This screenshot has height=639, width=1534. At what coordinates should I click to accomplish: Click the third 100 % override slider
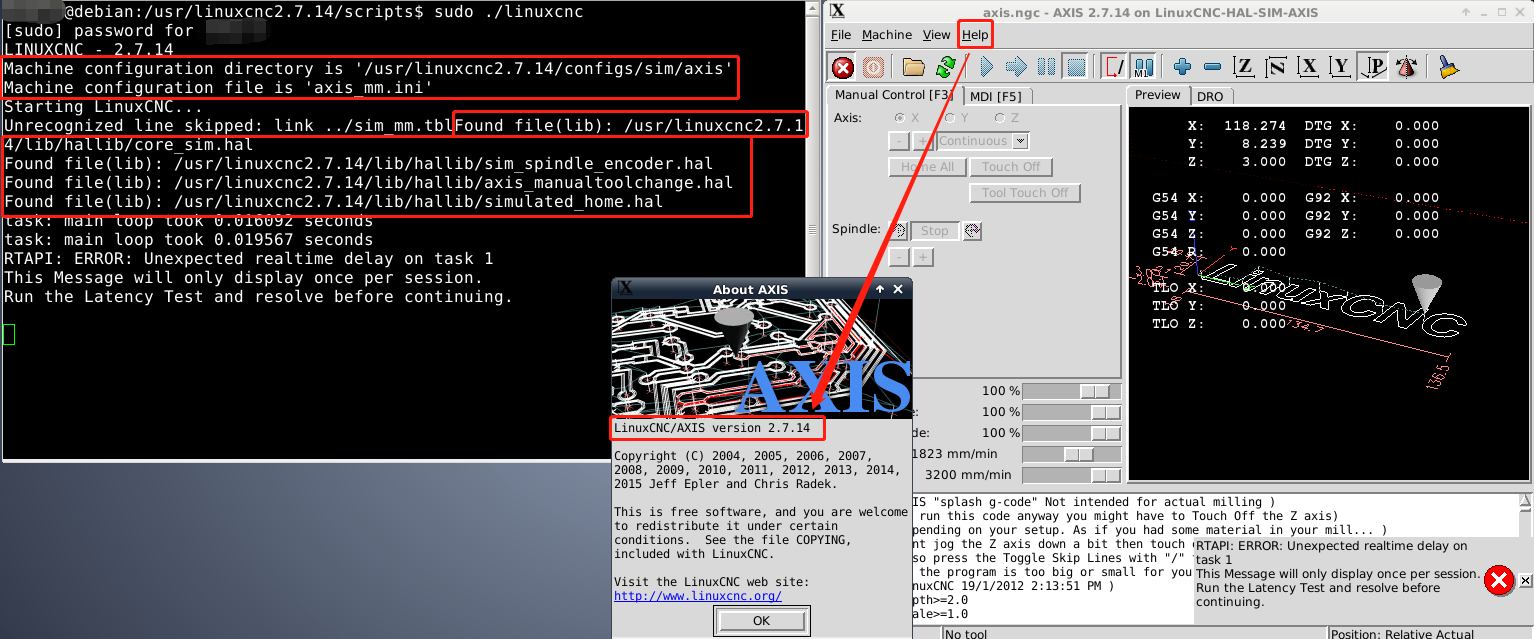coord(1072,433)
